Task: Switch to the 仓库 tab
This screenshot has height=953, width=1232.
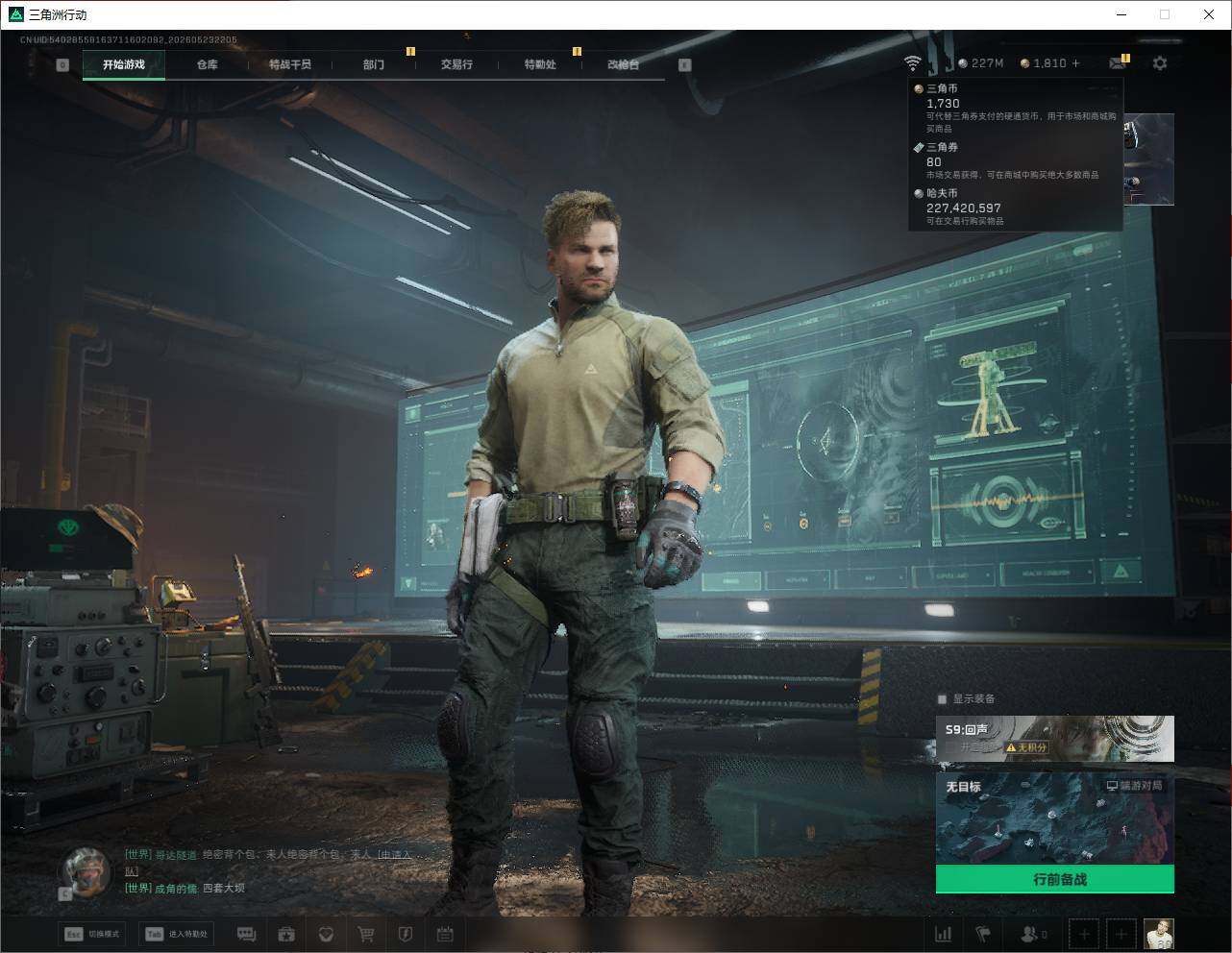Action: 207,64
